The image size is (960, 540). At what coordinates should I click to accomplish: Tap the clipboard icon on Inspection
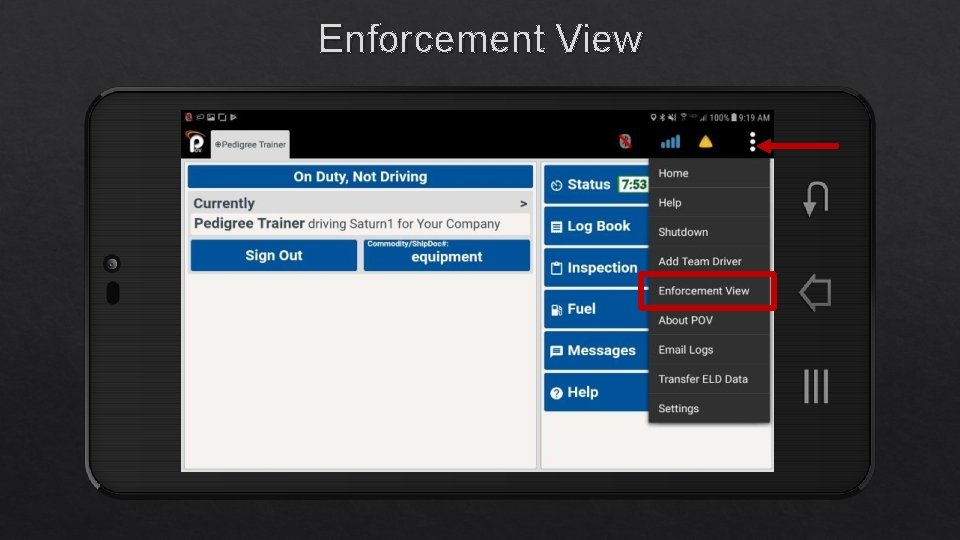556,268
